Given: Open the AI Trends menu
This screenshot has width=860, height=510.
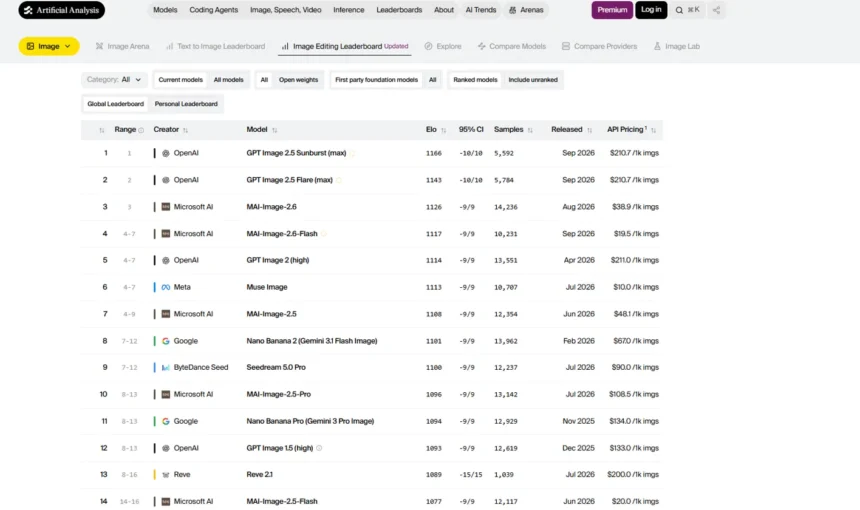Looking at the screenshot, I should [x=480, y=10].
